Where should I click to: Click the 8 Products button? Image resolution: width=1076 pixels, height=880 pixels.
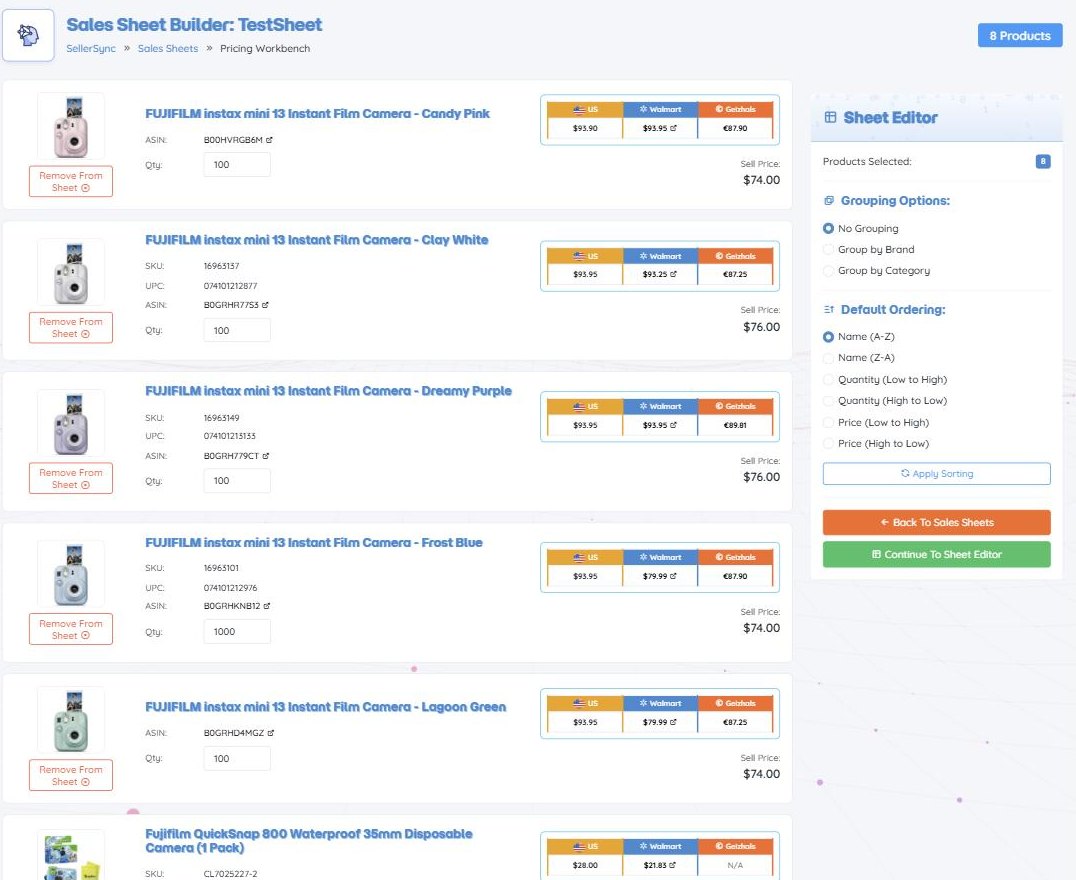click(x=1020, y=36)
